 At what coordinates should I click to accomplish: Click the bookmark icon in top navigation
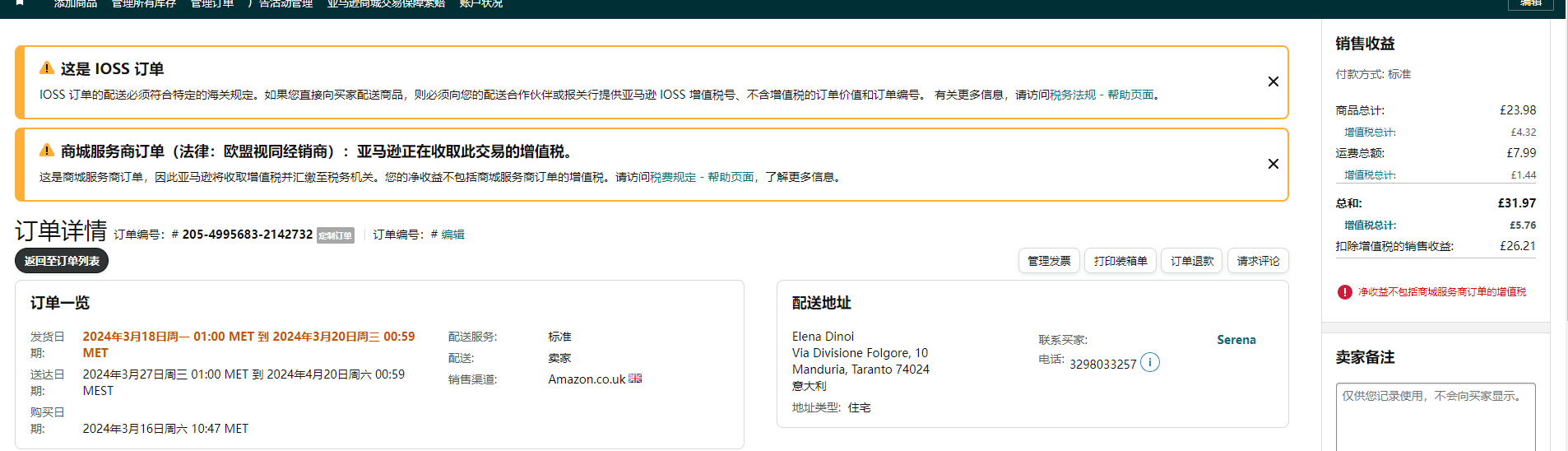pos(20,3)
